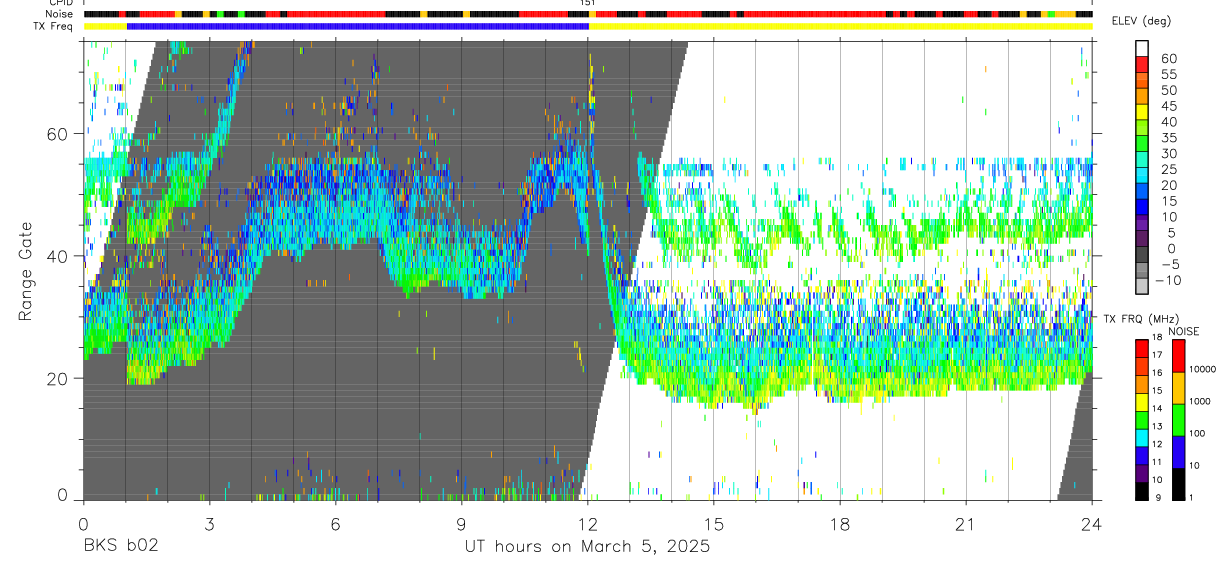Click the yellow swatch in TX FRQ color bar
Image resolution: width=1228 pixels, height=567 pixels.
coord(1142,401)
